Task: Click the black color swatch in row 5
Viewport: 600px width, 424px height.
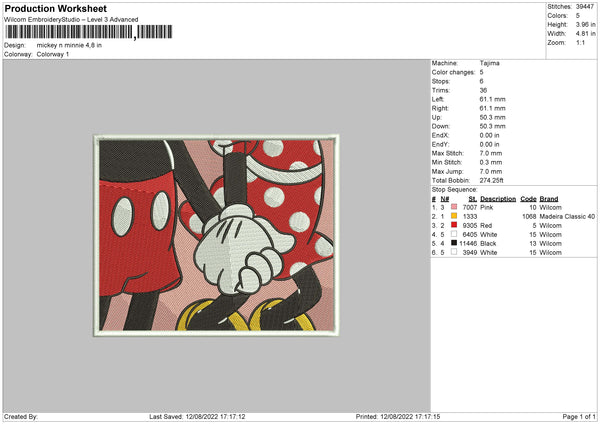Action: click(454, 243)
